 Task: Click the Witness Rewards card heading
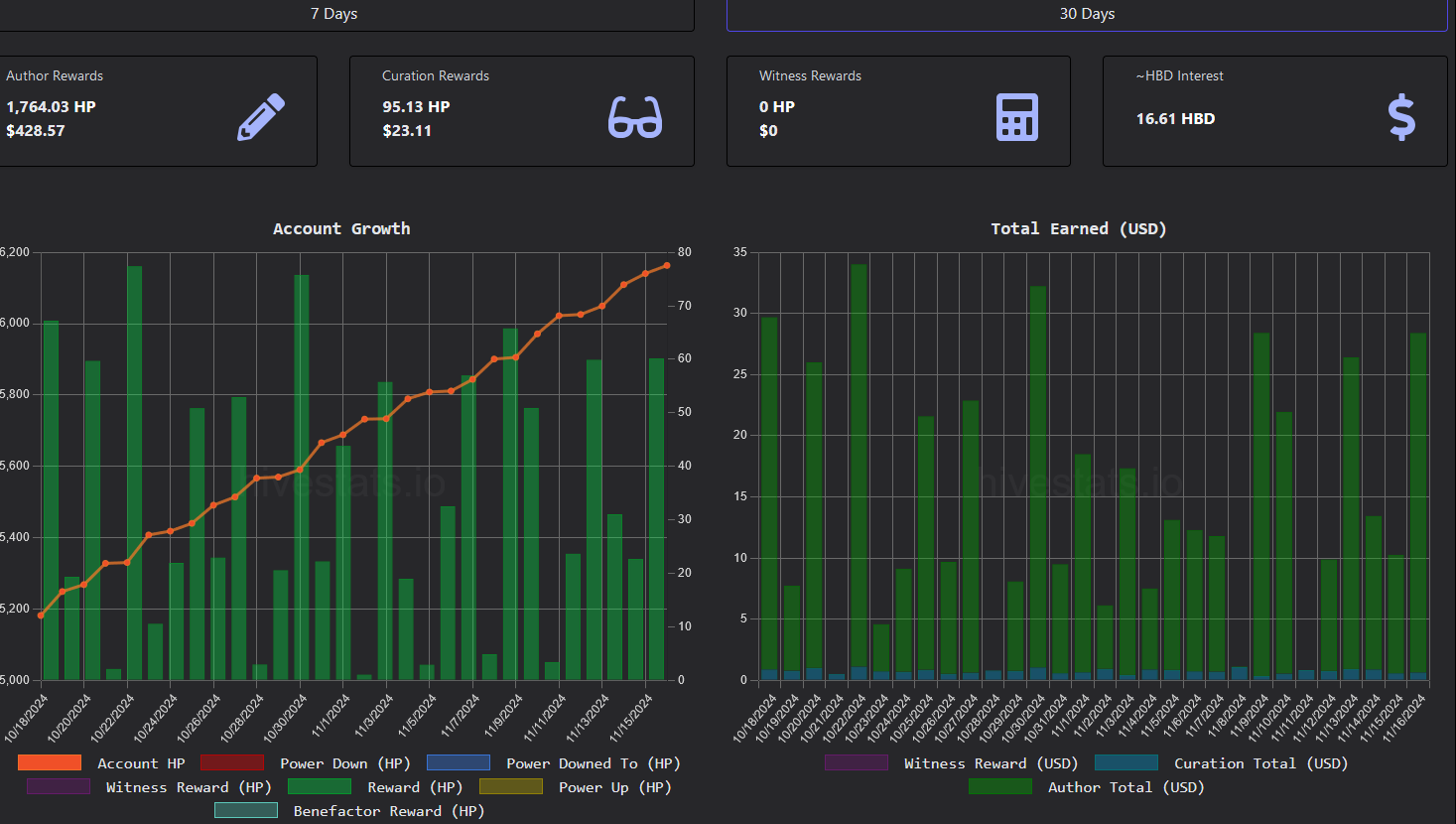tap(810, 75)
